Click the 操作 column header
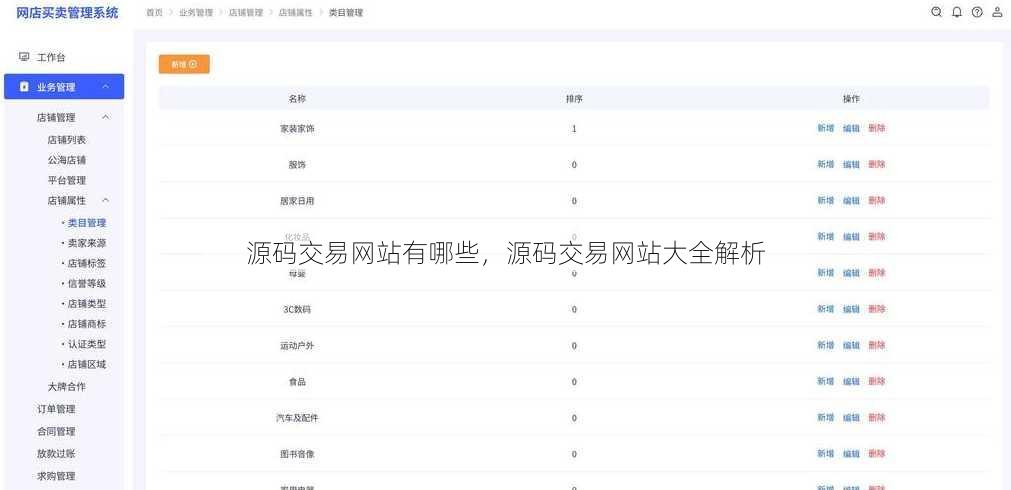The height and width of the screenshot is (490, 1011). pos(851,99)
